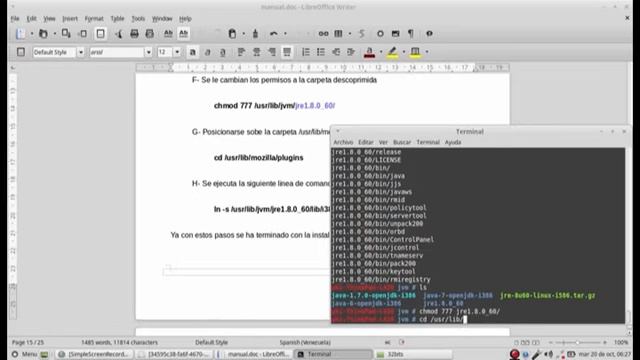Open the File menu in Writer

[15, 19]
